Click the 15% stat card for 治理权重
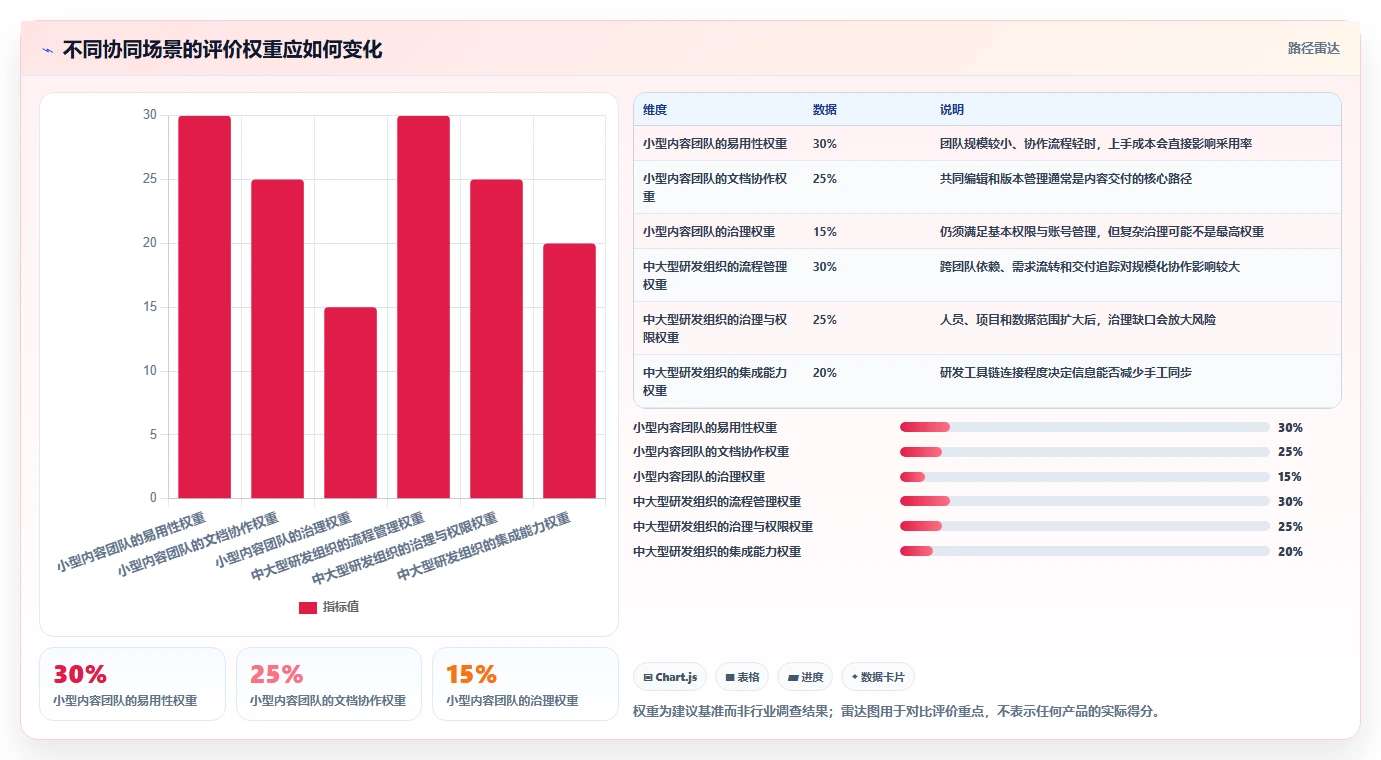The width and height of the screenshot is (1381, 760). click(x=525, y=684)
